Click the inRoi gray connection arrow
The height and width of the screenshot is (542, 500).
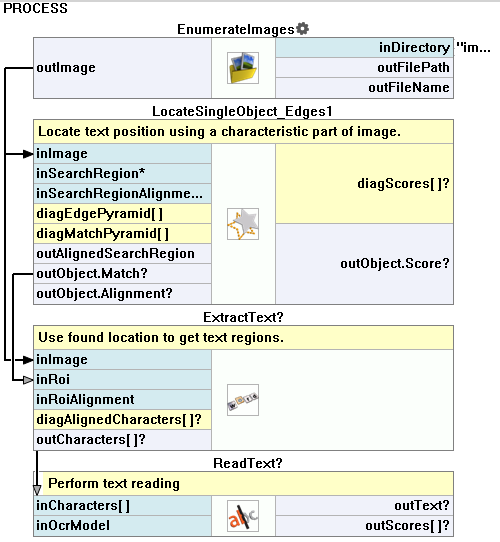click(28, 380)
